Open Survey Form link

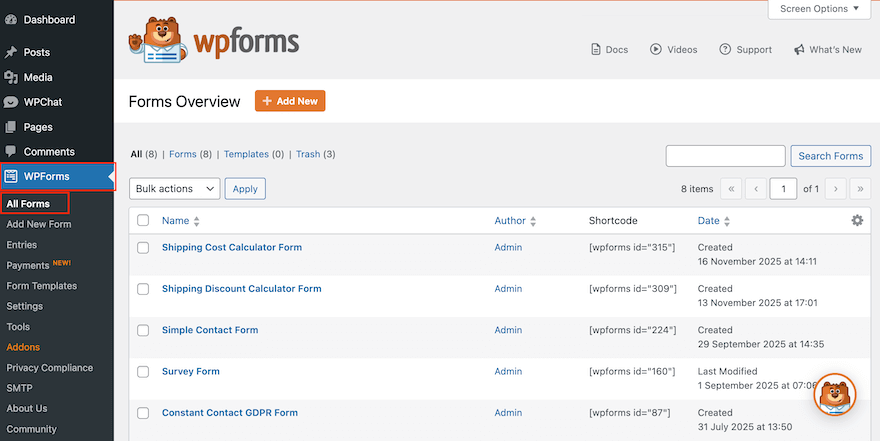pyautogui.click(x=191, y=371)
